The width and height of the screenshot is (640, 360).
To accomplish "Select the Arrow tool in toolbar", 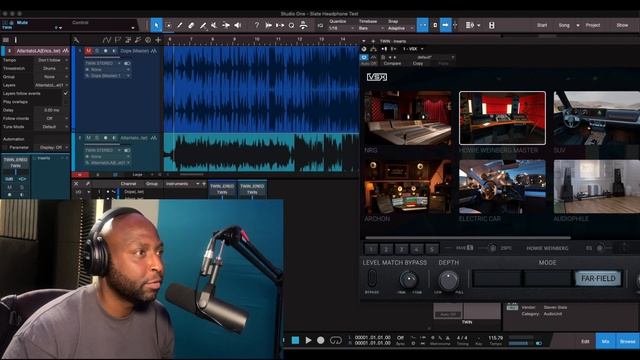I will click(156, 25).
